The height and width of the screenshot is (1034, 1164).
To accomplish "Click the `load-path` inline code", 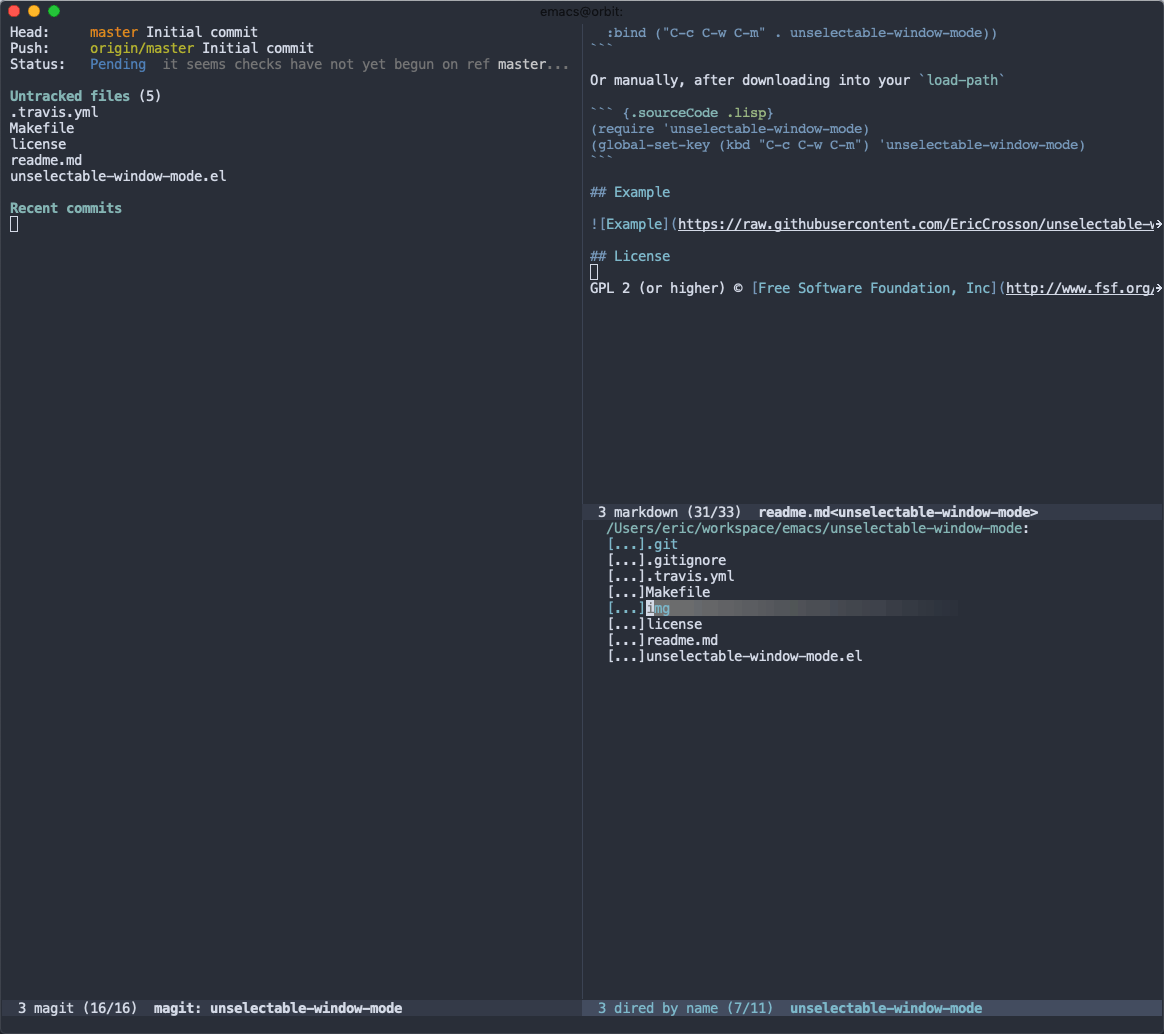I will [961, 80].
